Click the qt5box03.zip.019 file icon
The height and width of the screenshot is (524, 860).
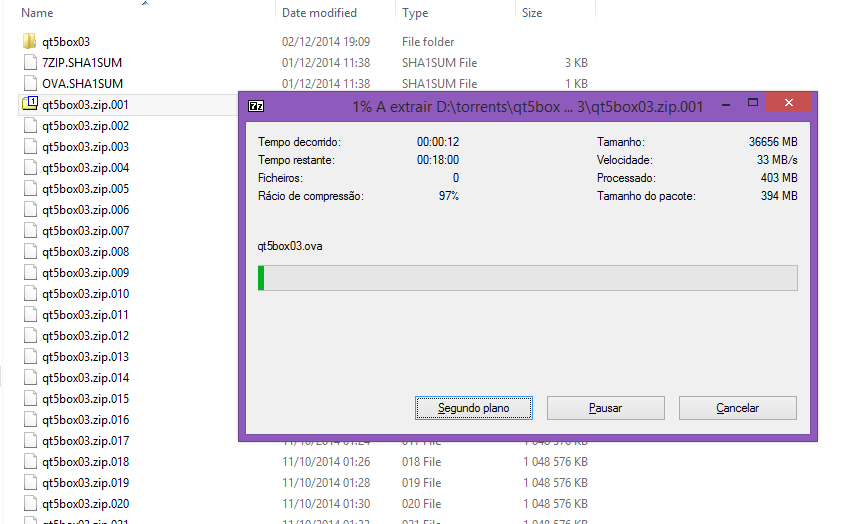tap(30, 482)
